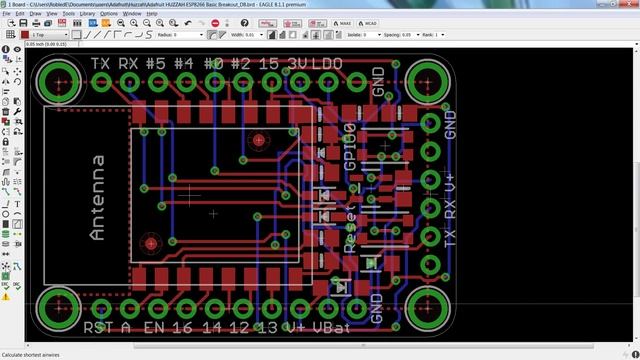This screenshot has height=360, width=640.
Task: Run Ratsnest from the left toolbar
Action: pyautogui.click(x=6, y=266)
